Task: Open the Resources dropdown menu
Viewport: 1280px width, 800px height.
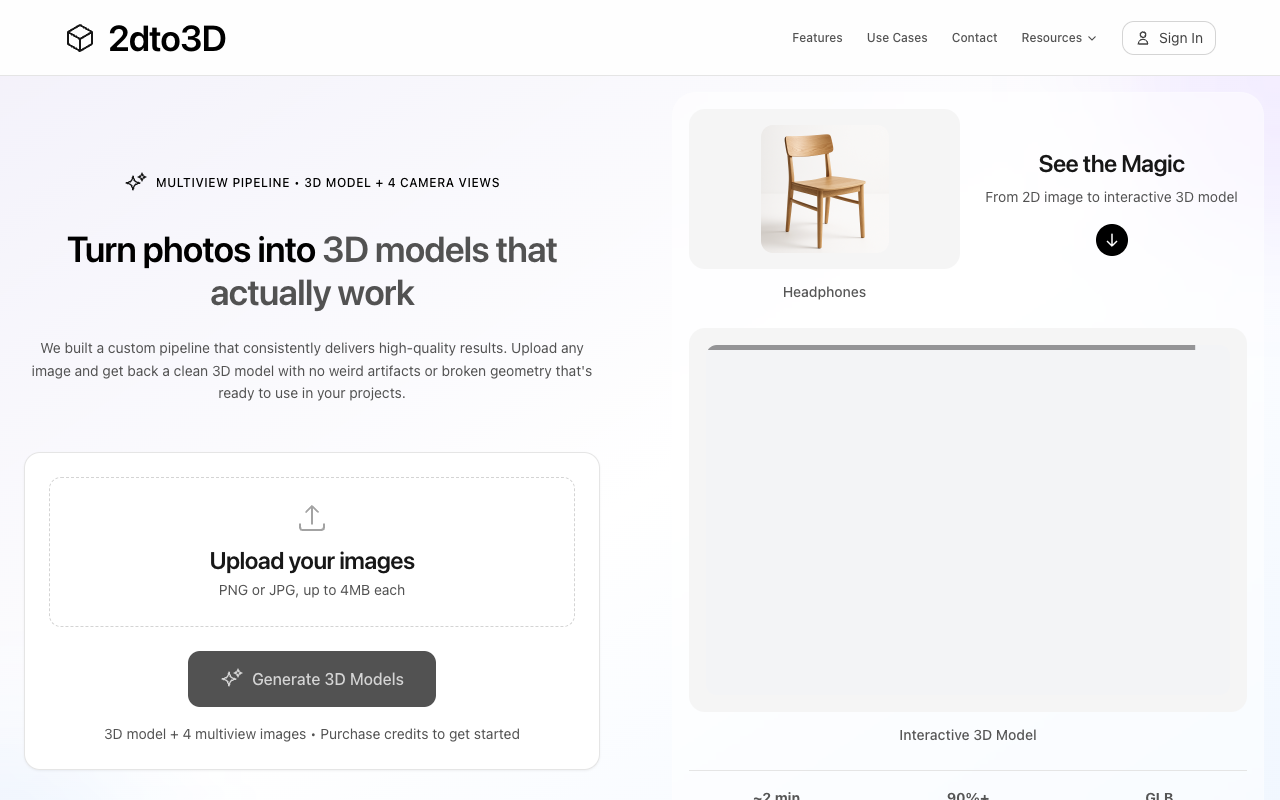Action: point(1058,37)
